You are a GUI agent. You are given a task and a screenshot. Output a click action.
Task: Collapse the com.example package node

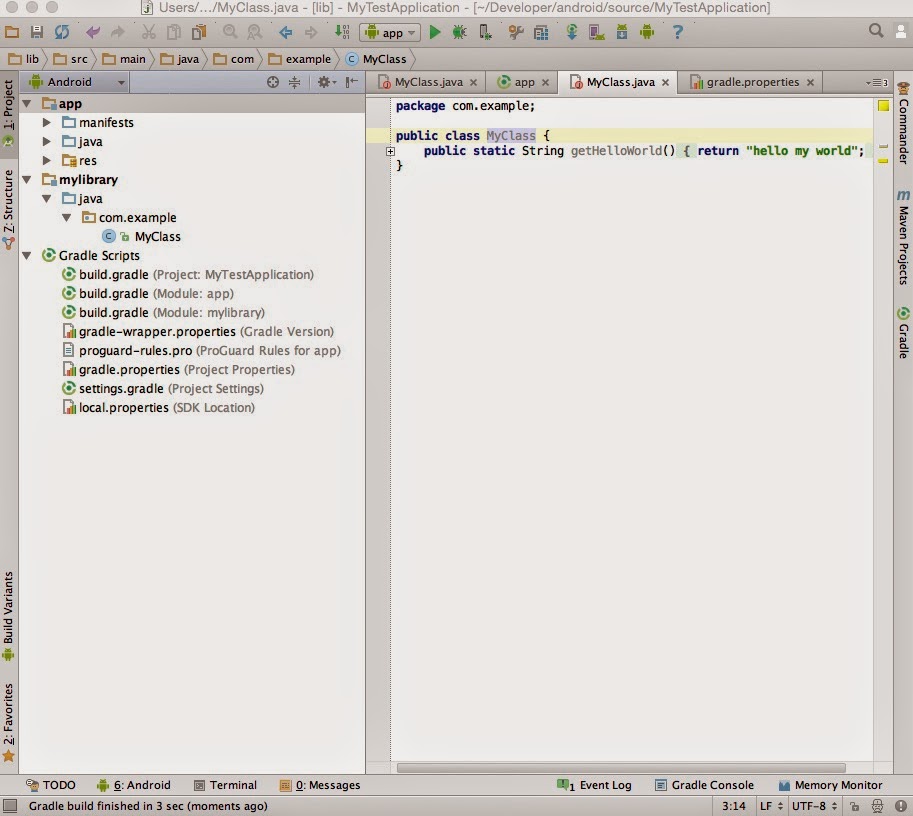point(67,217)
